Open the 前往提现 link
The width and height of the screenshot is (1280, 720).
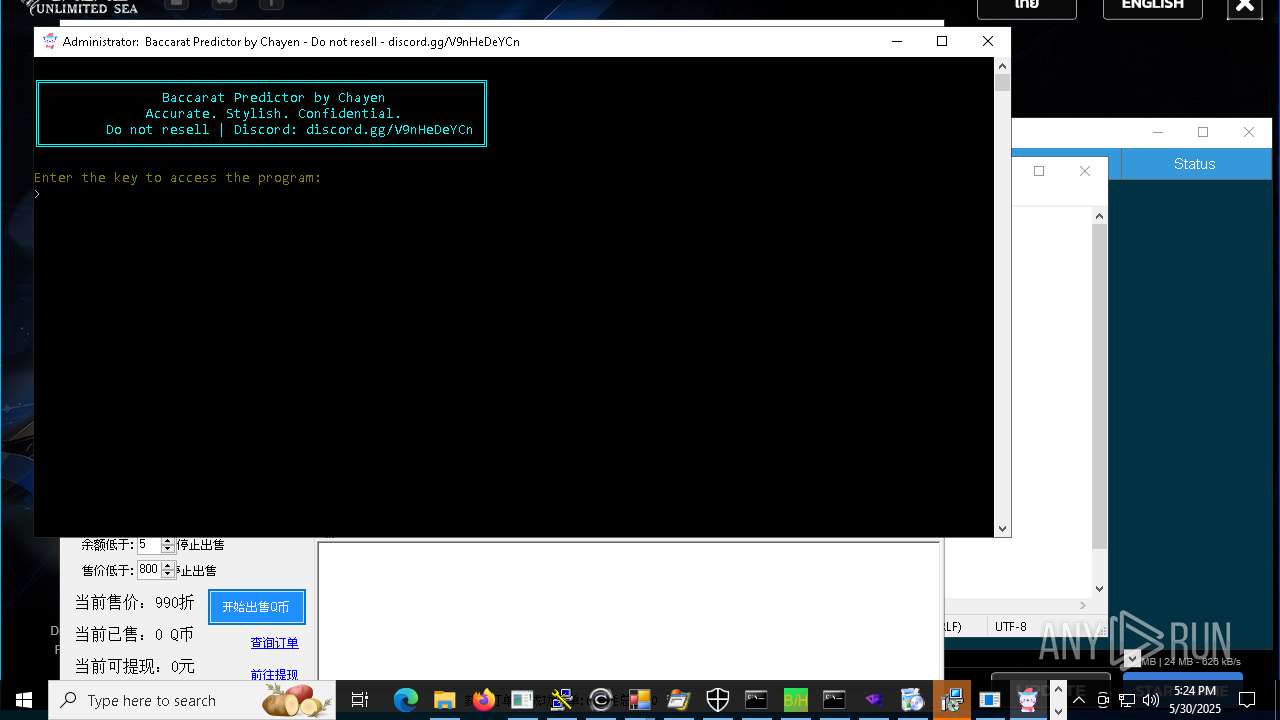(x=274, y=675)
